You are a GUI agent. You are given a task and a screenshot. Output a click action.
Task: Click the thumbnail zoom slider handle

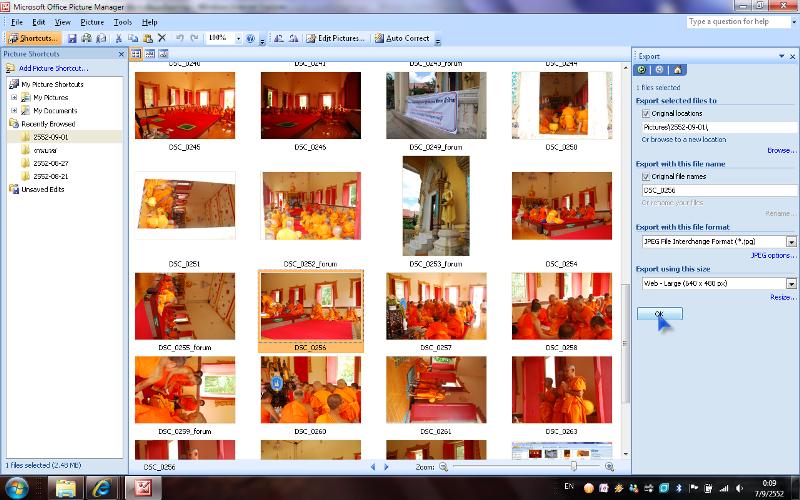[573, 466]
